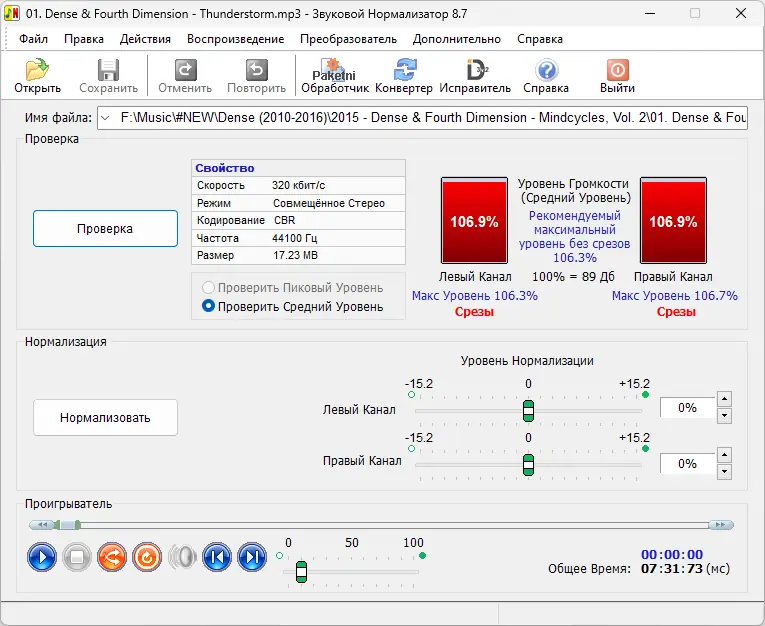
Task: Open a file with the Открыть icon
Action: 38,76
